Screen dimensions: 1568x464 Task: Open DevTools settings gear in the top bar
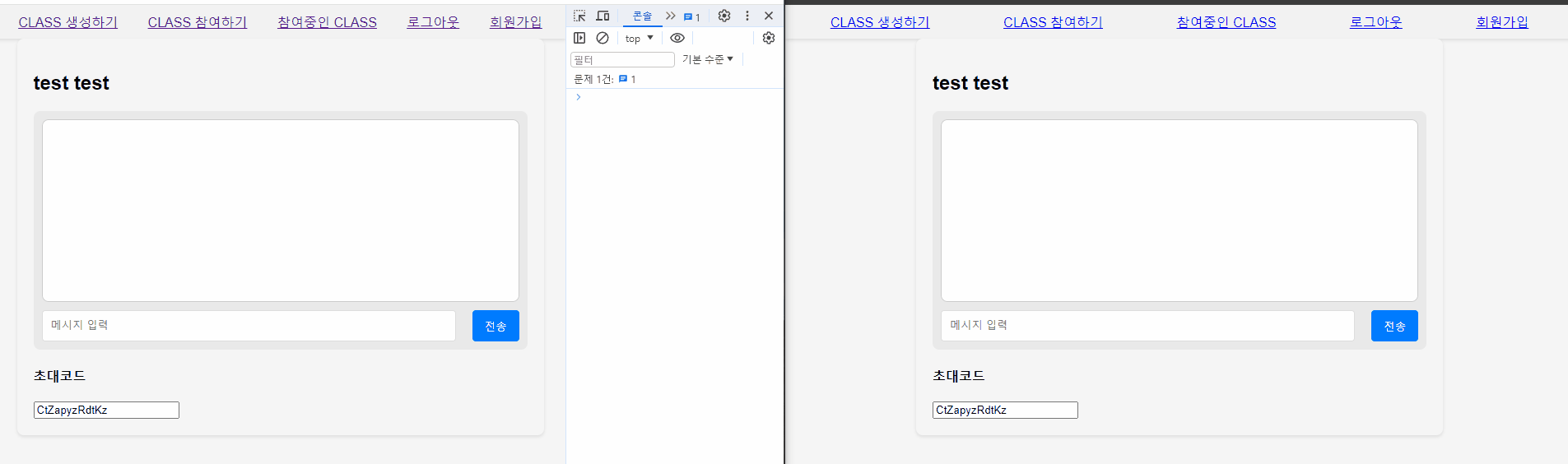[x=724, y=16]
